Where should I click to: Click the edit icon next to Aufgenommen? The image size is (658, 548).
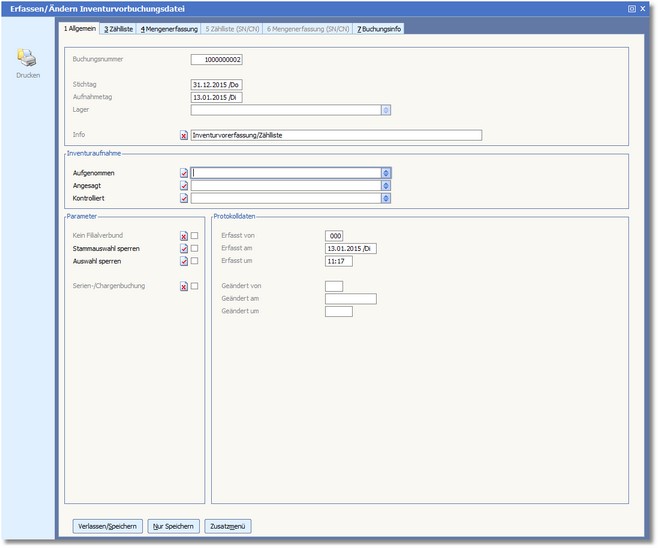pyautogui.click(x=184, y=173)
